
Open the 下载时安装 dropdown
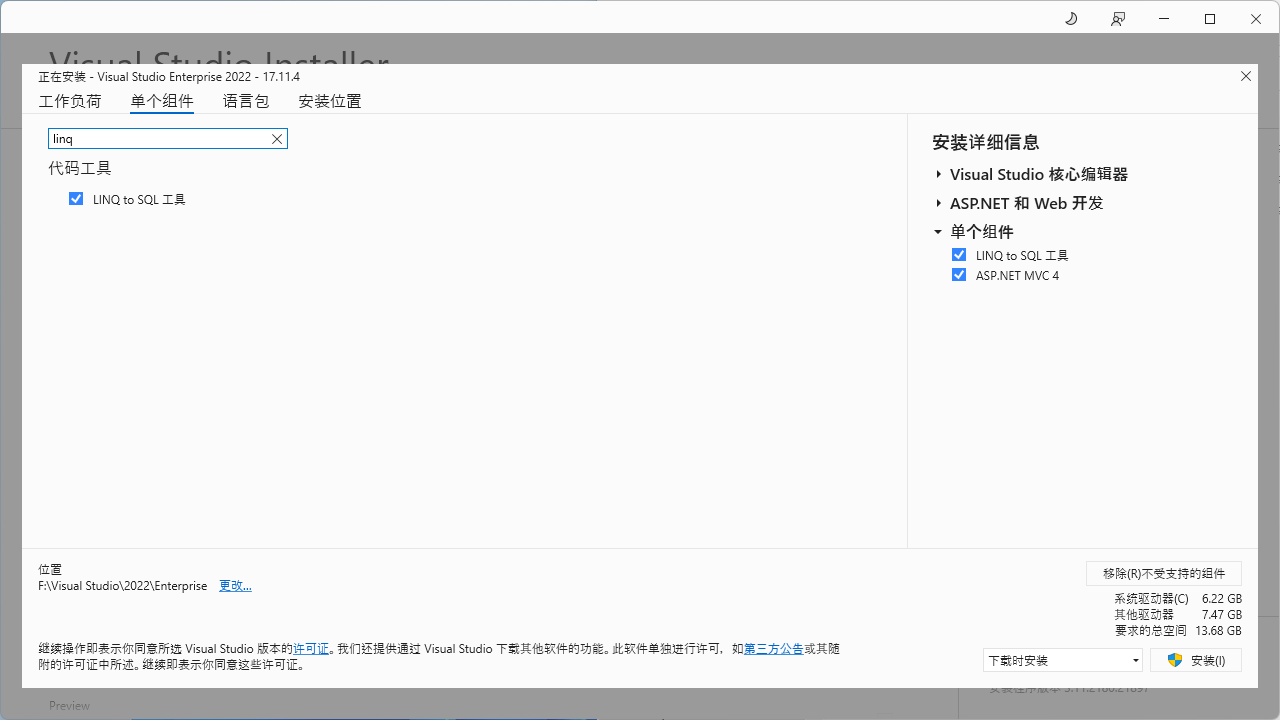(1063, 660)
